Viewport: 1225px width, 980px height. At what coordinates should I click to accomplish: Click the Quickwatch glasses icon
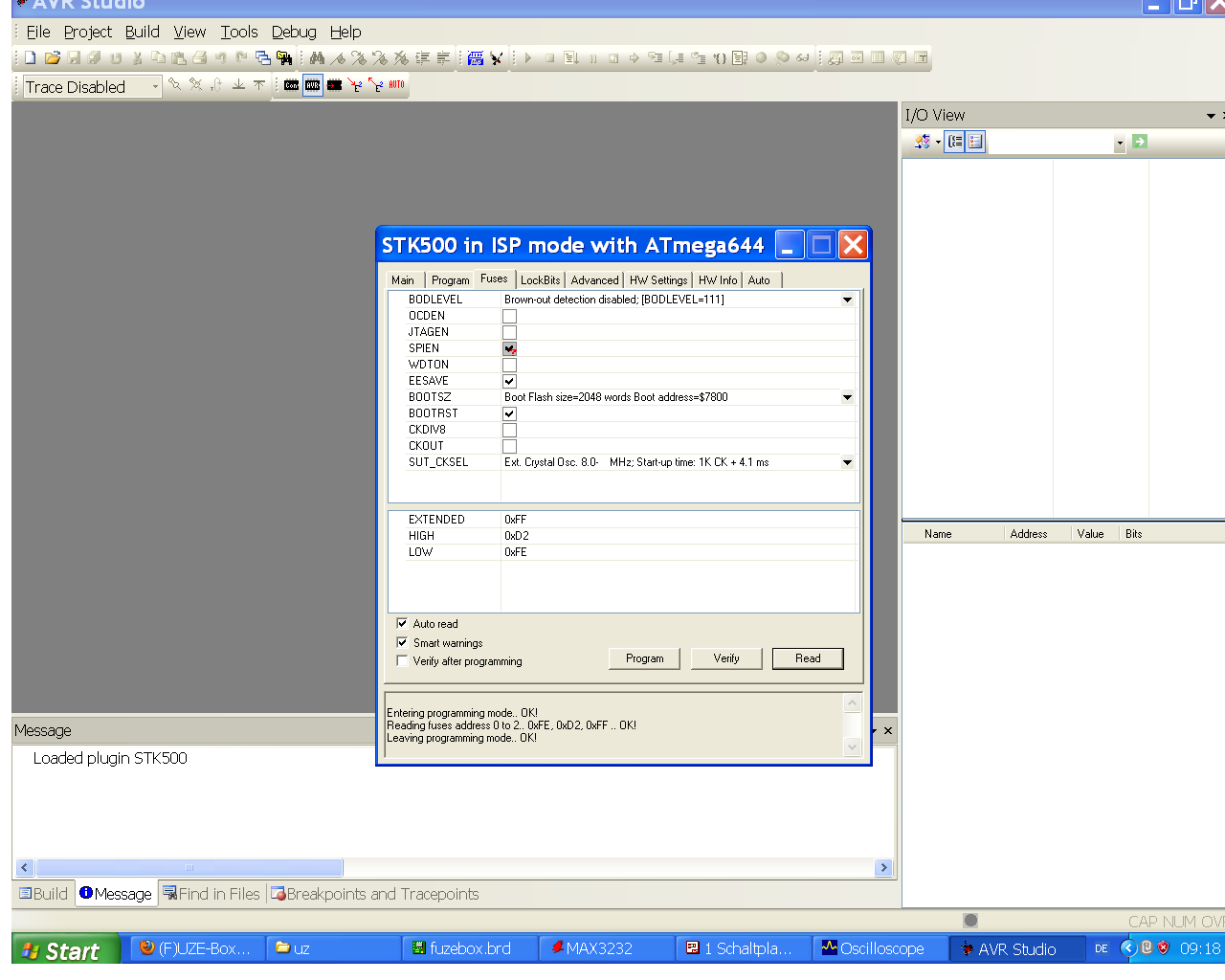coord(803,57)
